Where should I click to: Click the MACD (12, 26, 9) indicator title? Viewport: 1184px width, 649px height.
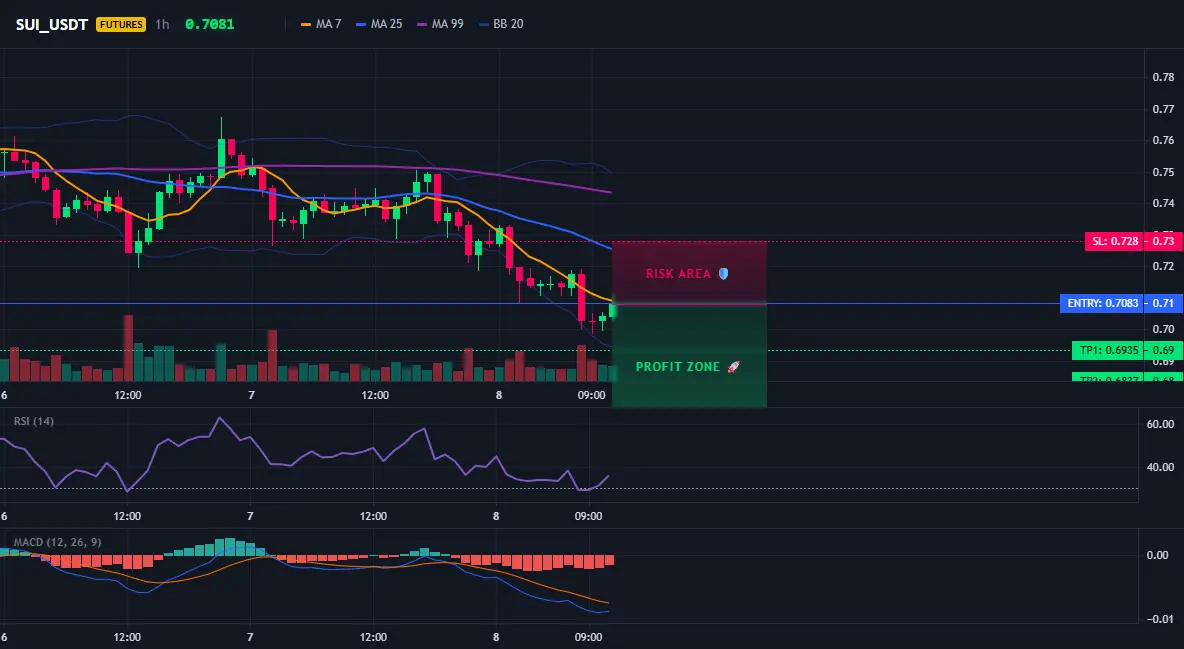pyautogui.click(x=57, y=542)
